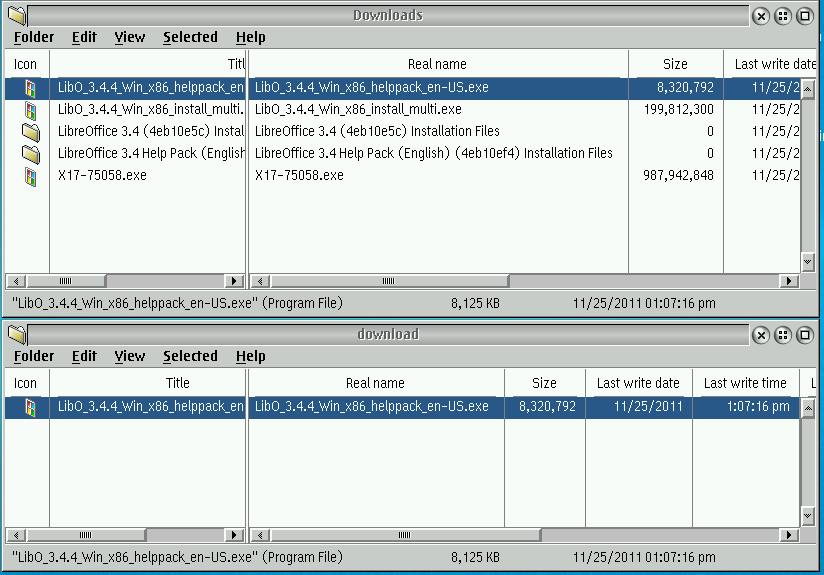Click the 1:07:16 pm write time cell
Screen dimensions: 824x575
click(x=758, y=407)
